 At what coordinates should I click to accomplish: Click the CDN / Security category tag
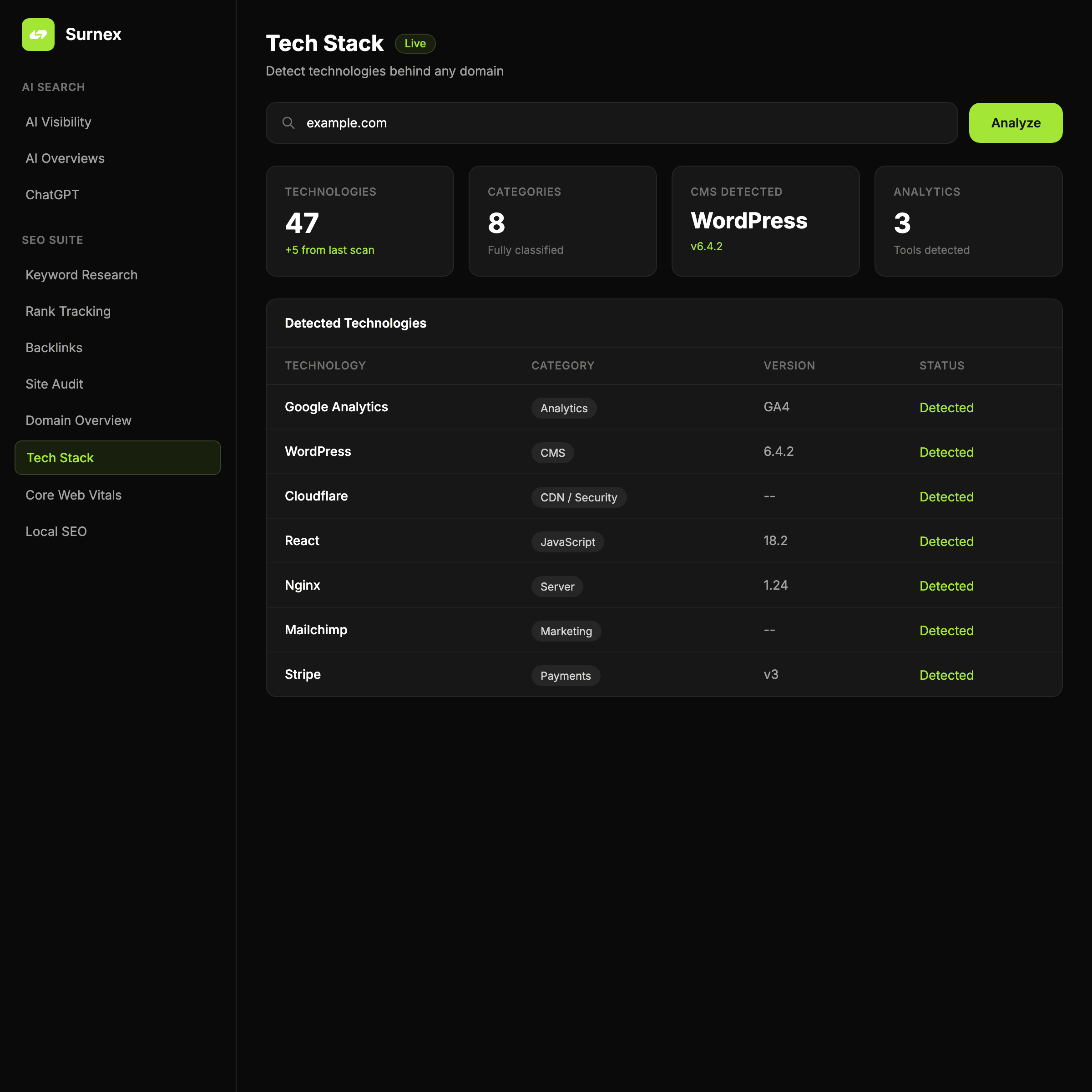tap(578, 497)
